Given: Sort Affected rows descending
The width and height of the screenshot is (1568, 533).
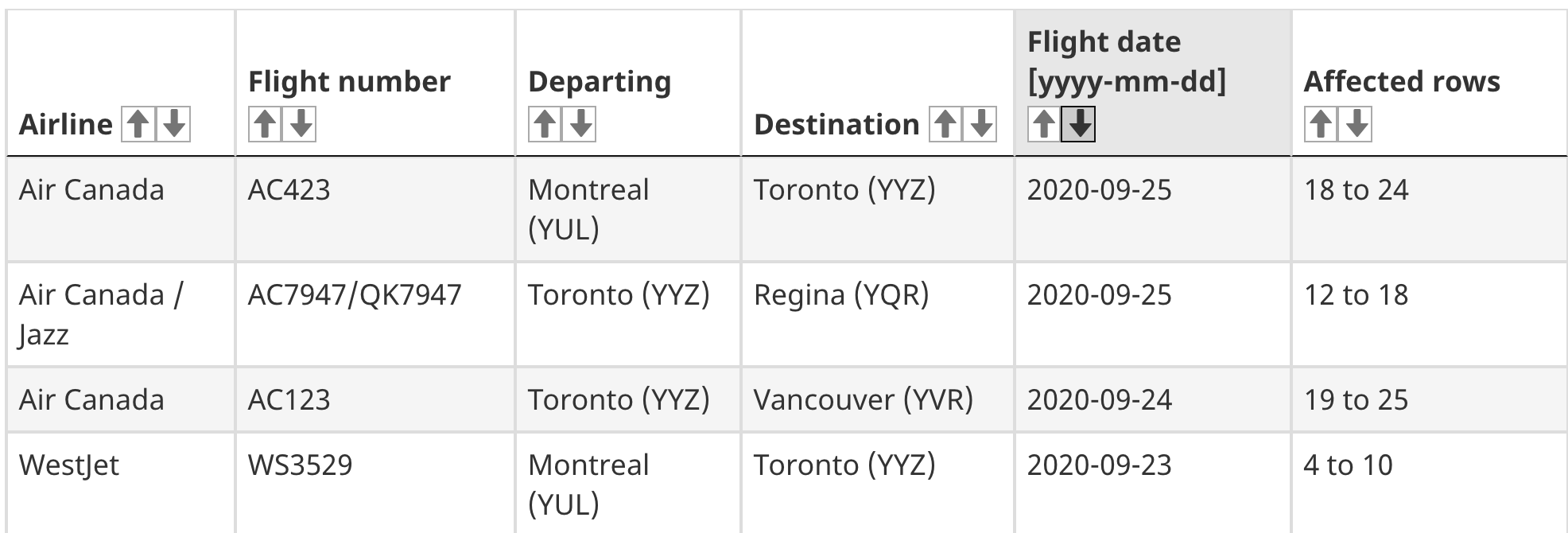Looking at the screenshot, I should [x=1356, y=124].
